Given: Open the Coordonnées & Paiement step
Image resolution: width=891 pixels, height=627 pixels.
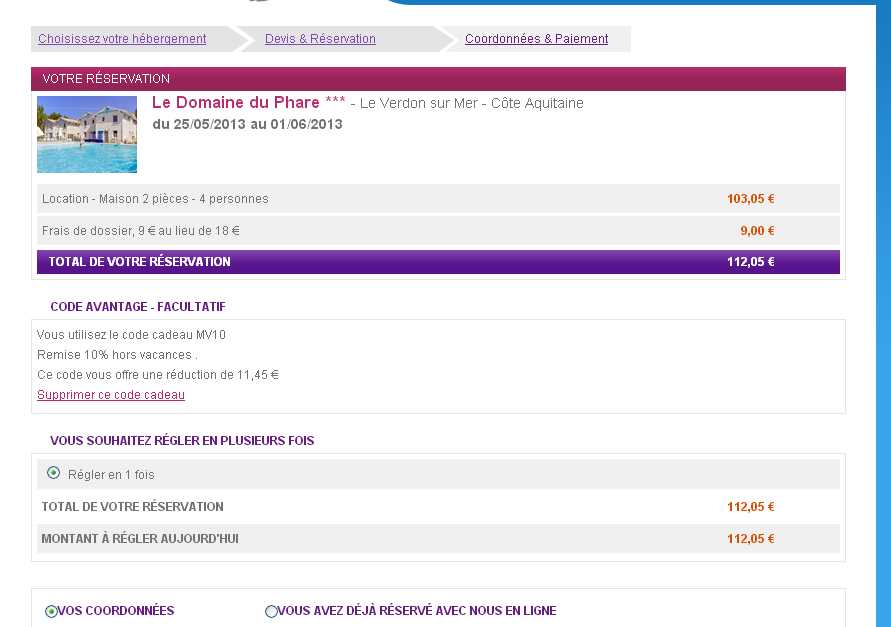Looking at the screenshot, I should coord(536,39).
